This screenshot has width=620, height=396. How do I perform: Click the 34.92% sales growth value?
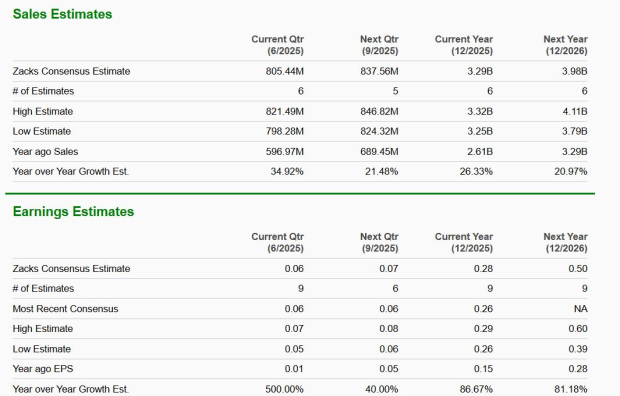pos(287,172)
